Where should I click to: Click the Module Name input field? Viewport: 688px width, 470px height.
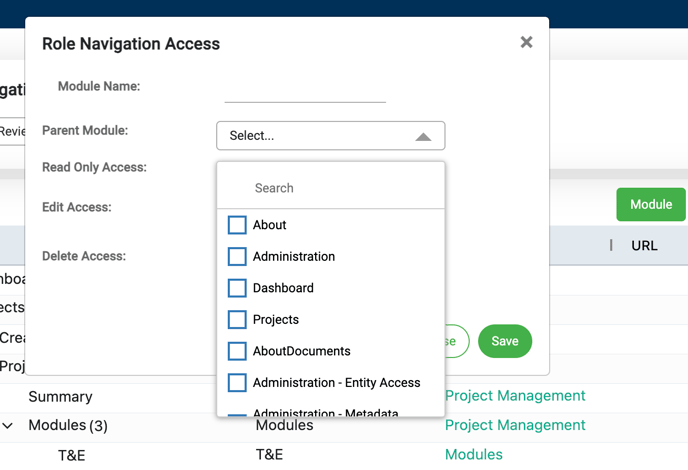click(x=305, y=91)
